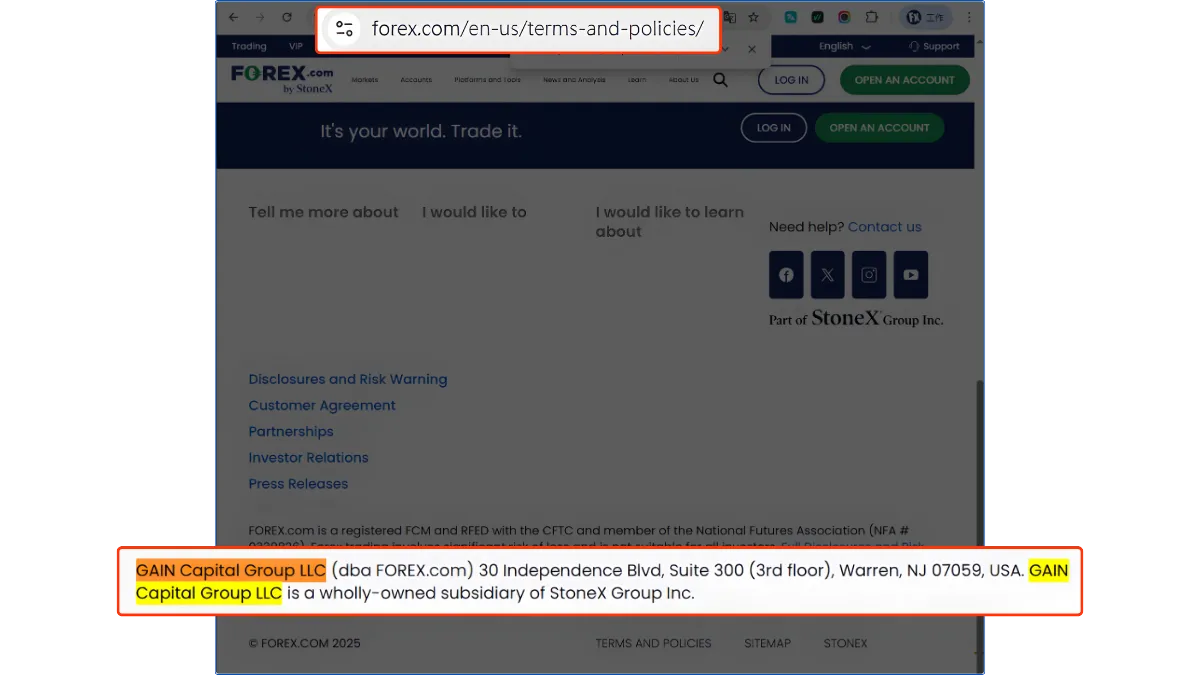This screenshot has height=675, width=1200.
Task: Select the Trading tab in top bar
Action: [x=249, y=46]
